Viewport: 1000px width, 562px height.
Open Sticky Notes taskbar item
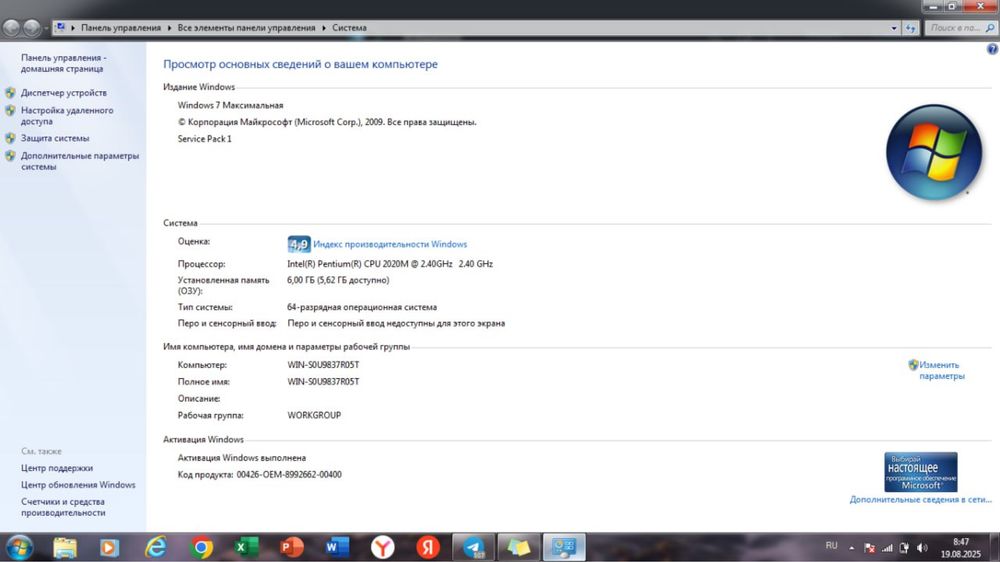[518, 547]
